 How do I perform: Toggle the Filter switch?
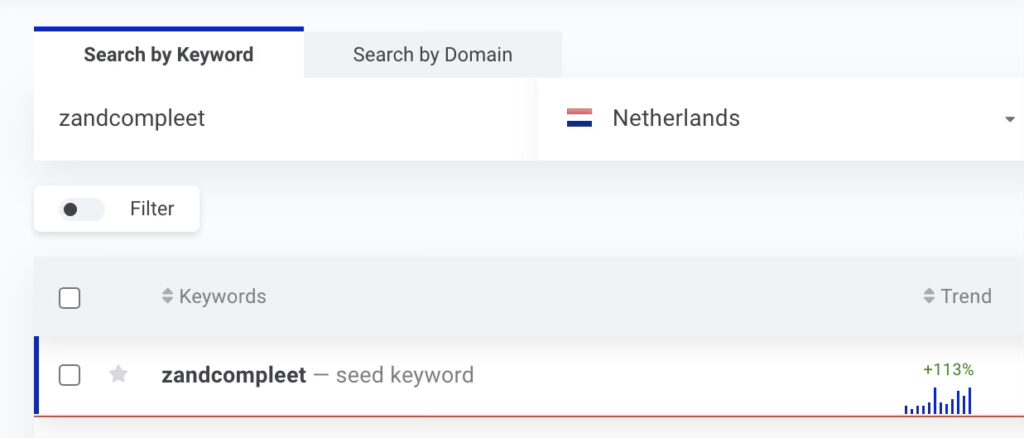[82, 210]
